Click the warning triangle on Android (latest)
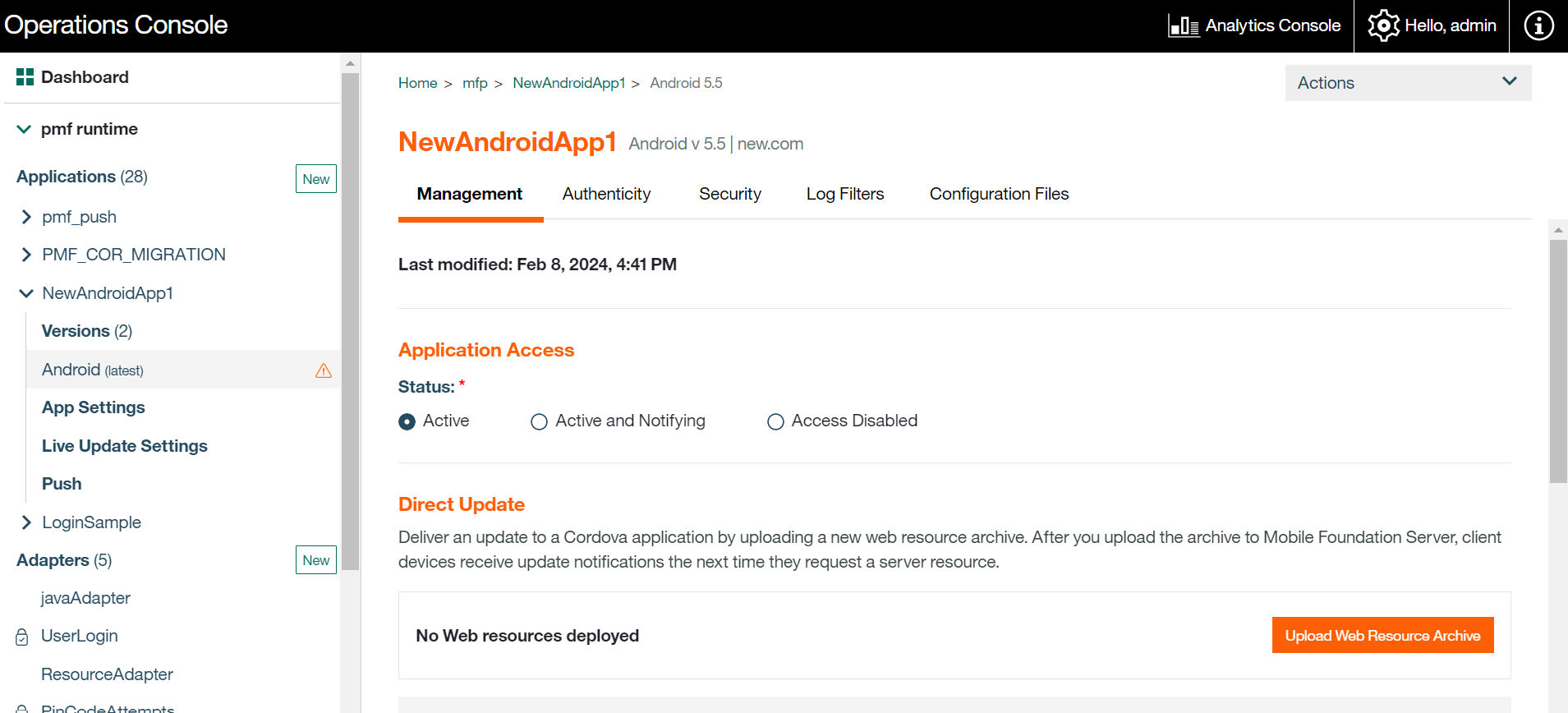 click(324, 370)
